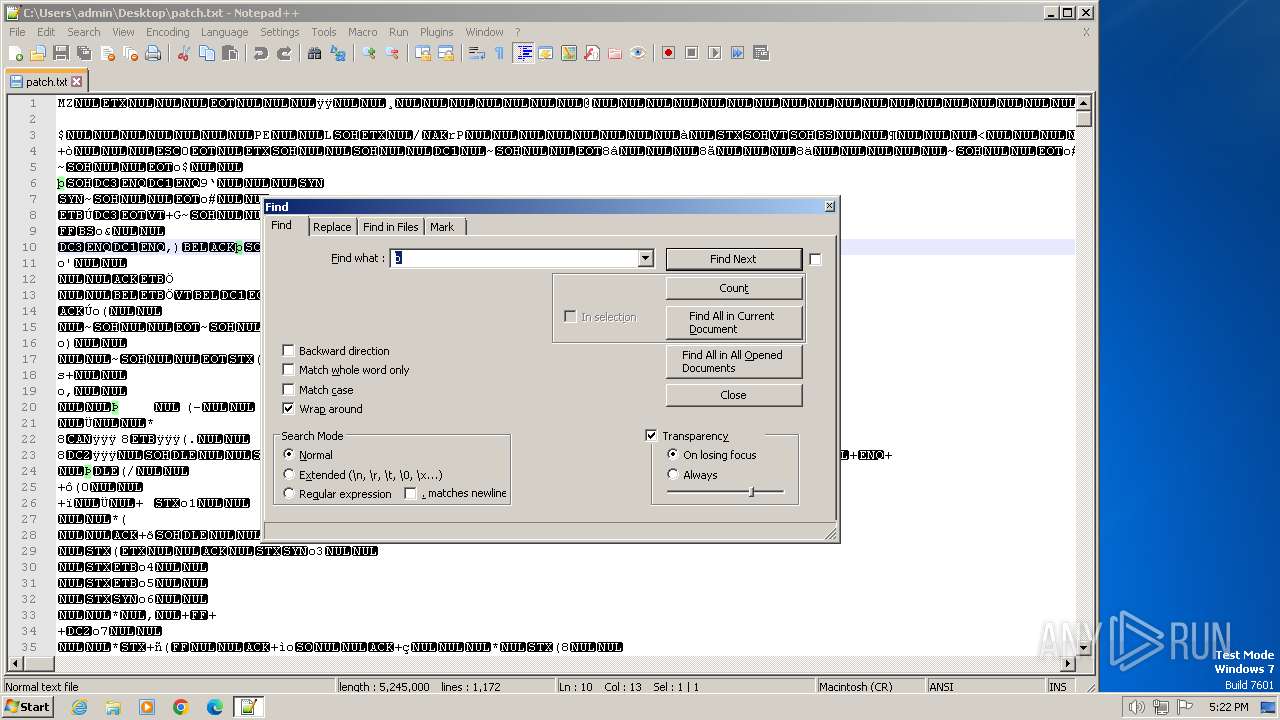The image size is (1280, 720).
Task: Open Chrome from the taskbar
Action: tap(181, 707)
